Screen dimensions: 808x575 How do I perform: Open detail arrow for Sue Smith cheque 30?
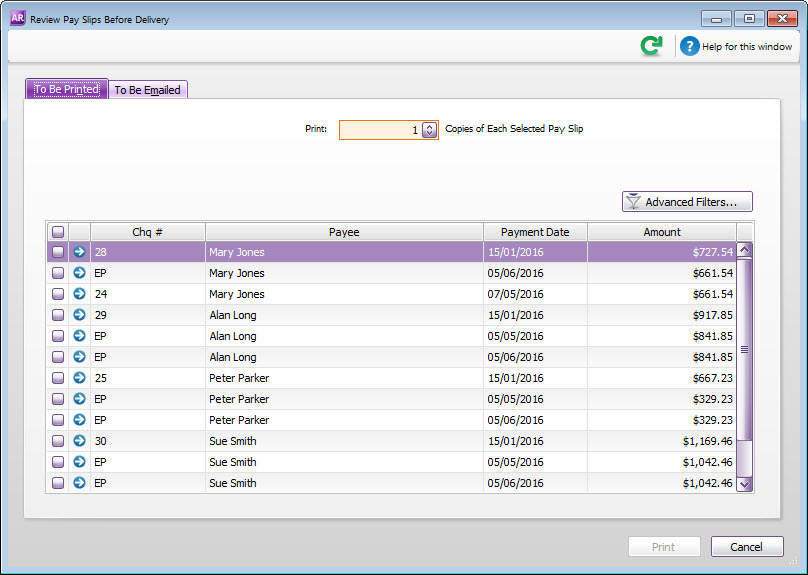tap(79, 441)
